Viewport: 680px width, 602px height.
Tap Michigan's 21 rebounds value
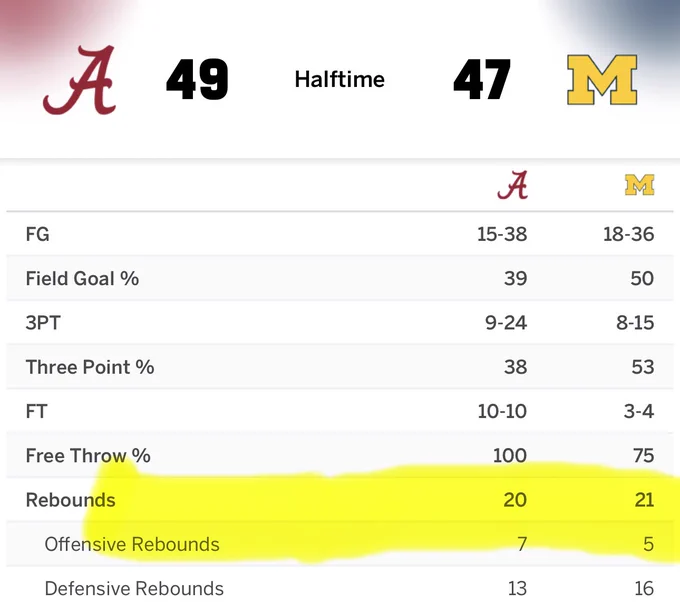click(644, 500)
